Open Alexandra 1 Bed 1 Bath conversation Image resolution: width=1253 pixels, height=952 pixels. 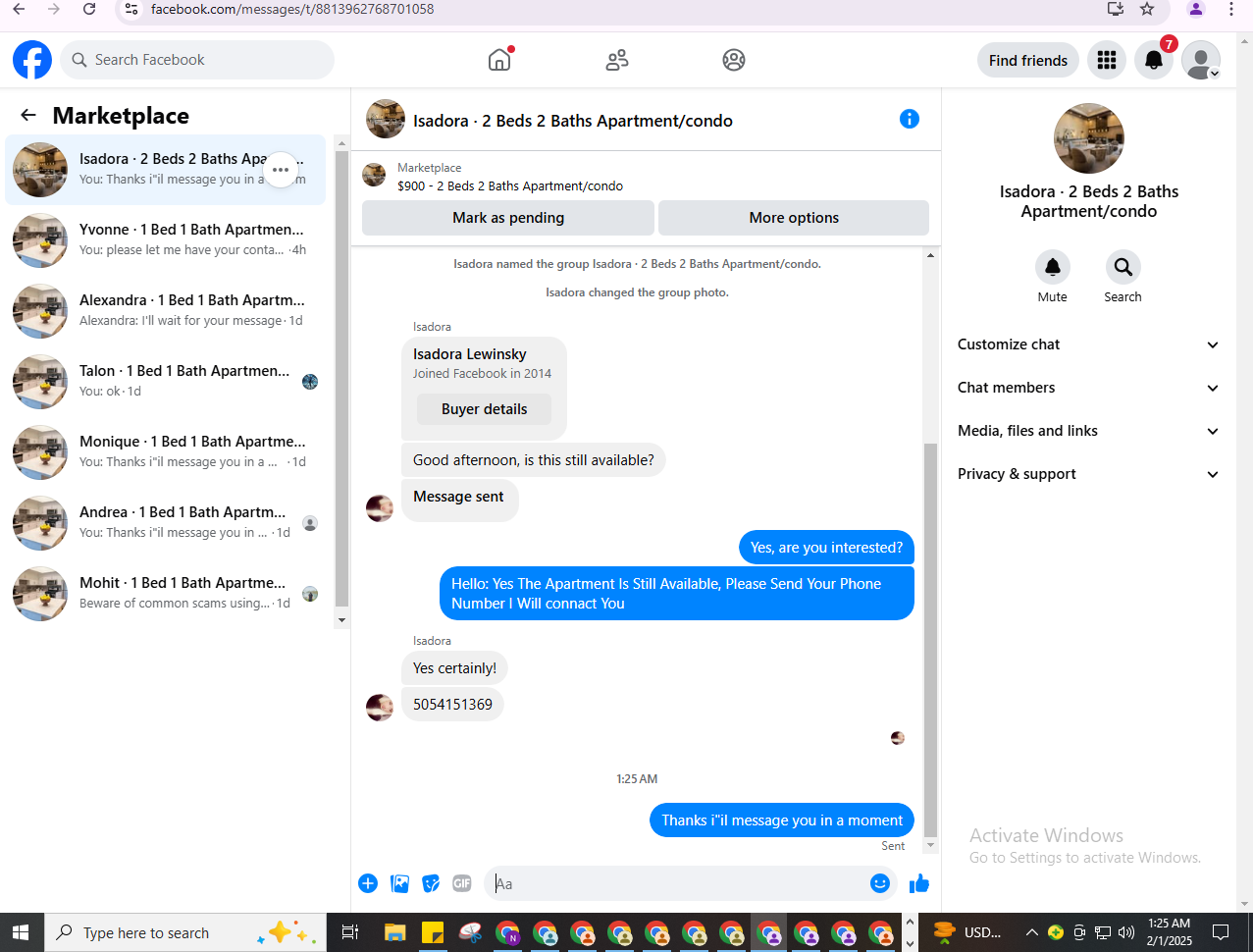(x=165, y=311)
